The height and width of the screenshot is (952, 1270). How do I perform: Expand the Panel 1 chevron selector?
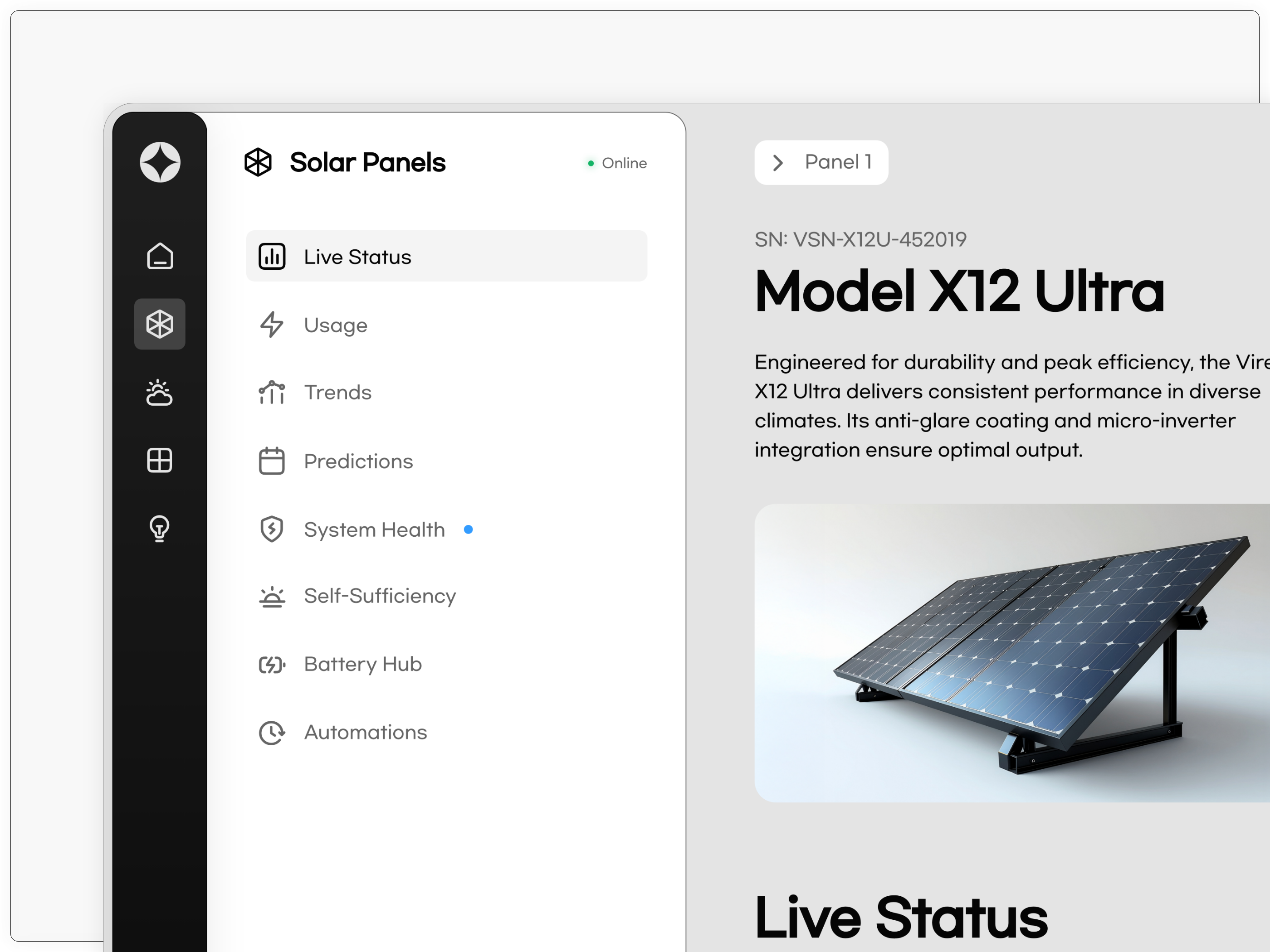pos(778,163)
